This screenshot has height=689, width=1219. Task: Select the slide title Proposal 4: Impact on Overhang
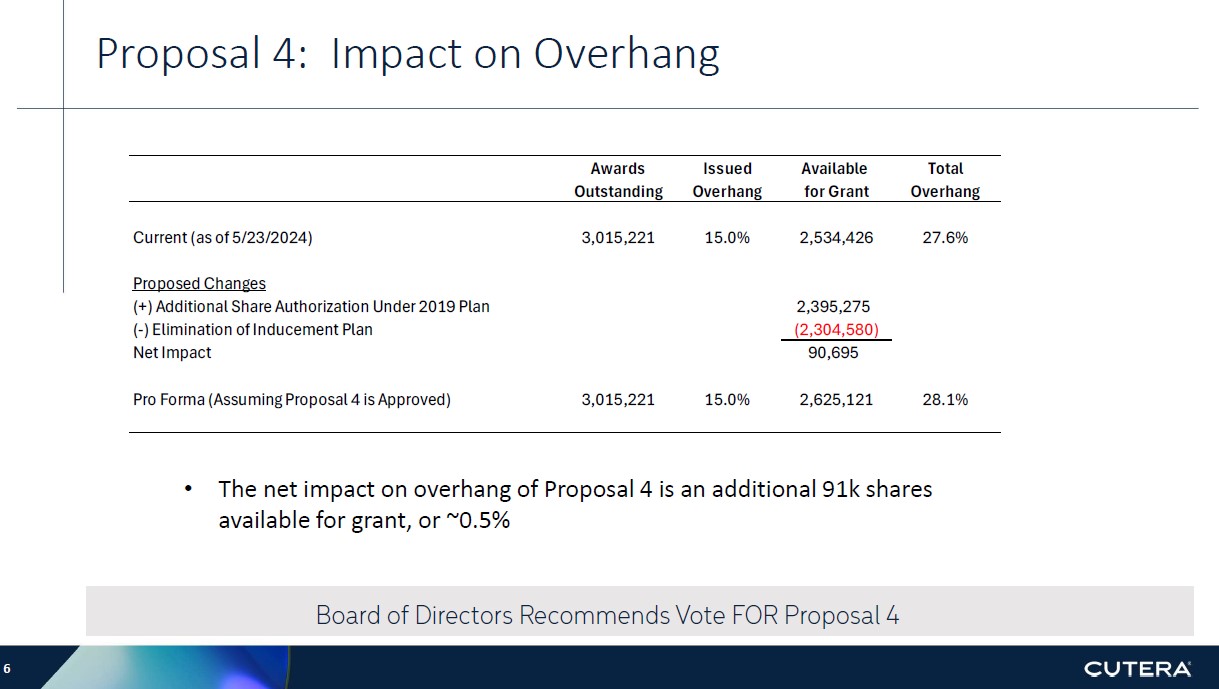[x=407, y=54]
